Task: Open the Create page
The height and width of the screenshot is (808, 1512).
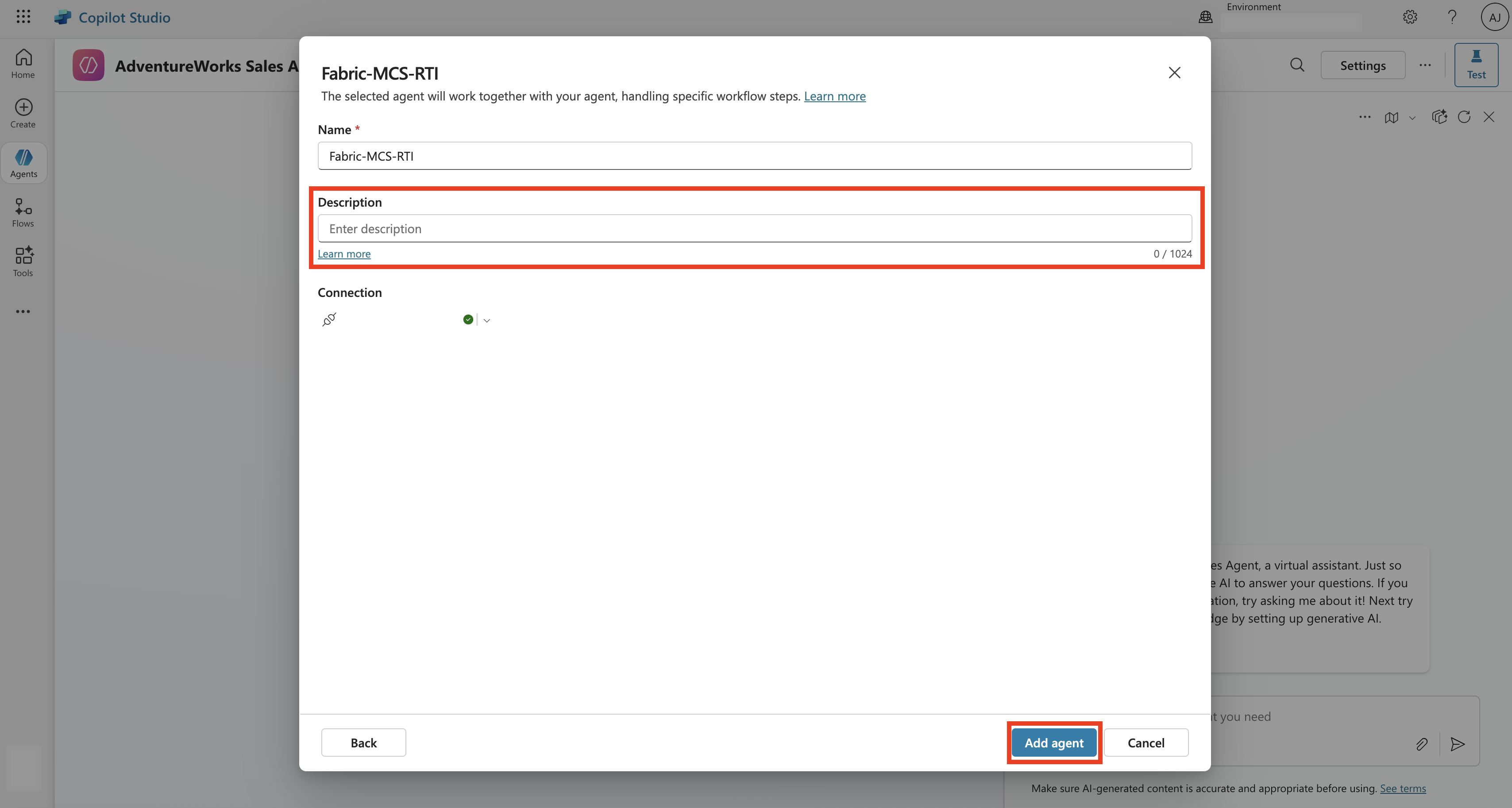Action: [x=23, y=113]
